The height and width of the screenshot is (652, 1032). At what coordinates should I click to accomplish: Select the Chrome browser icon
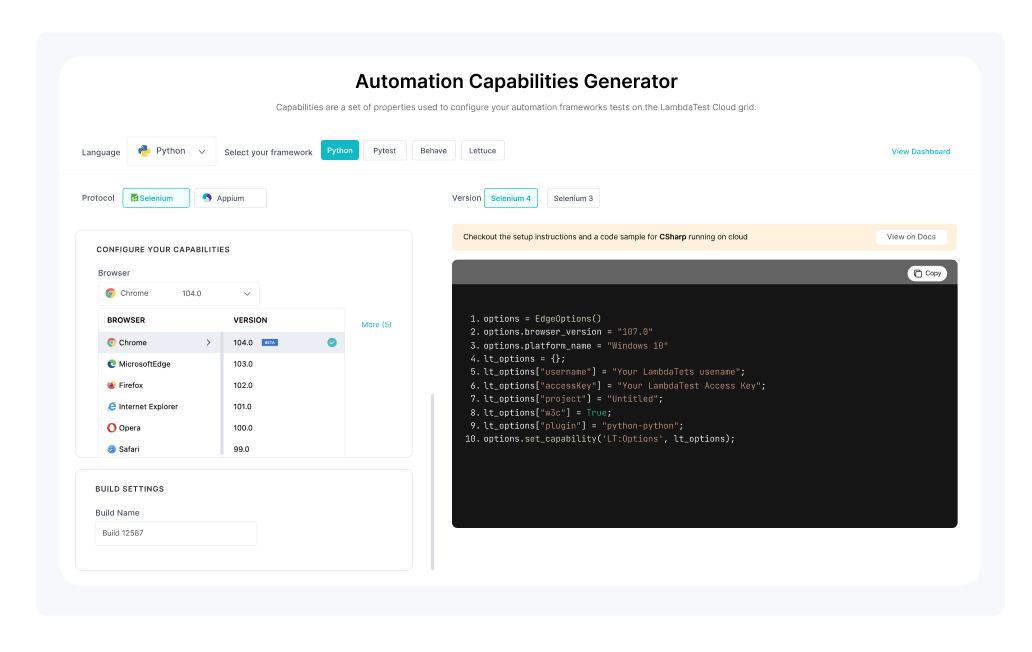(110, 342)
